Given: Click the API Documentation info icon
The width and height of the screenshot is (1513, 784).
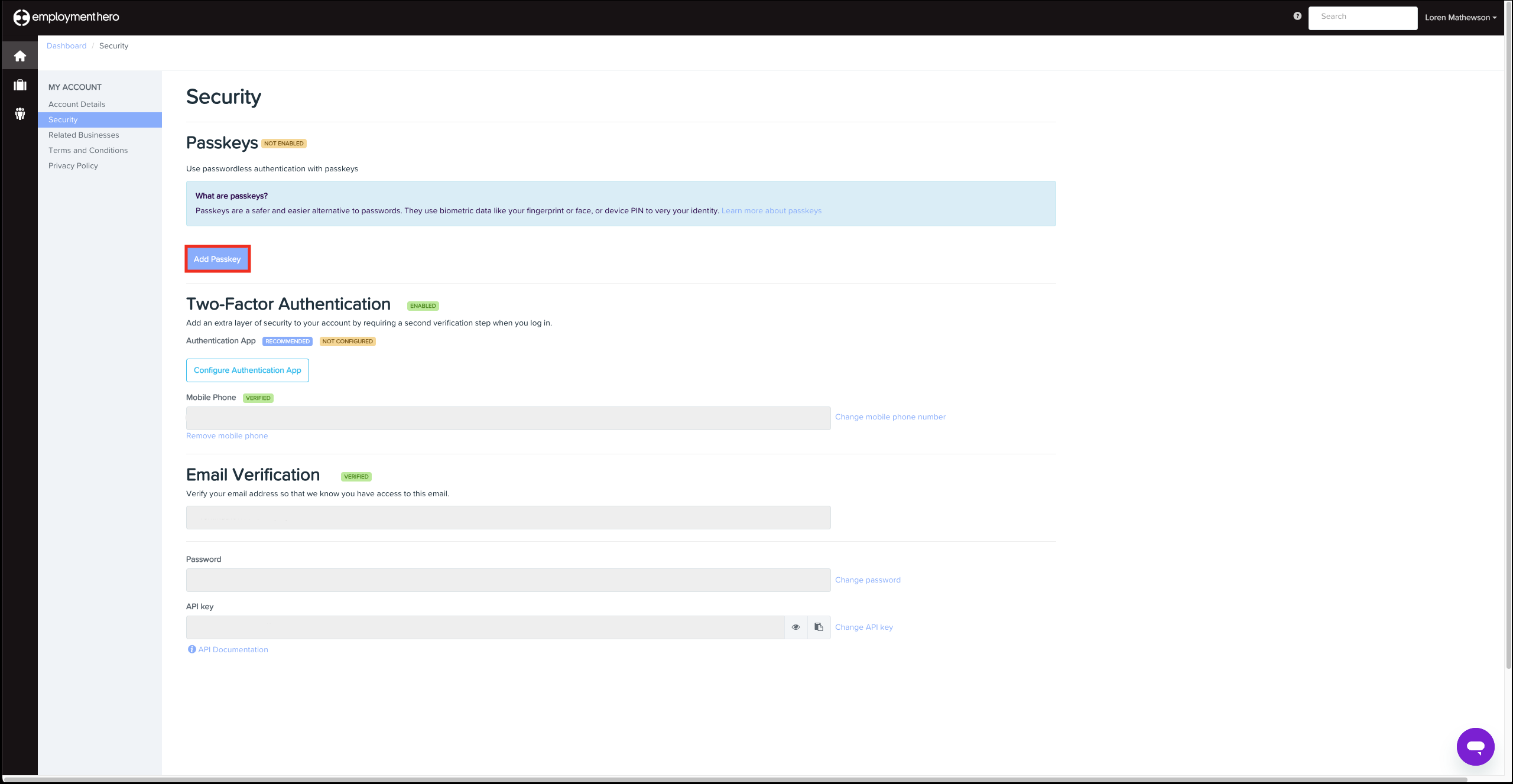Looking at the screenshot, I should pyautogui.click(x=191, y=649).
